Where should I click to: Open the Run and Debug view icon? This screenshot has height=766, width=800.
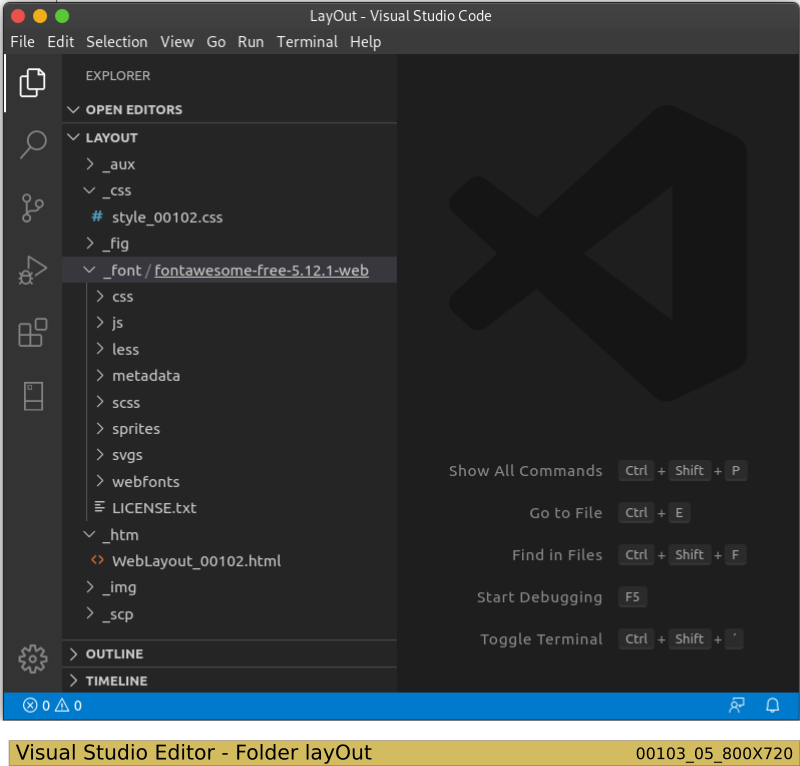33,270
